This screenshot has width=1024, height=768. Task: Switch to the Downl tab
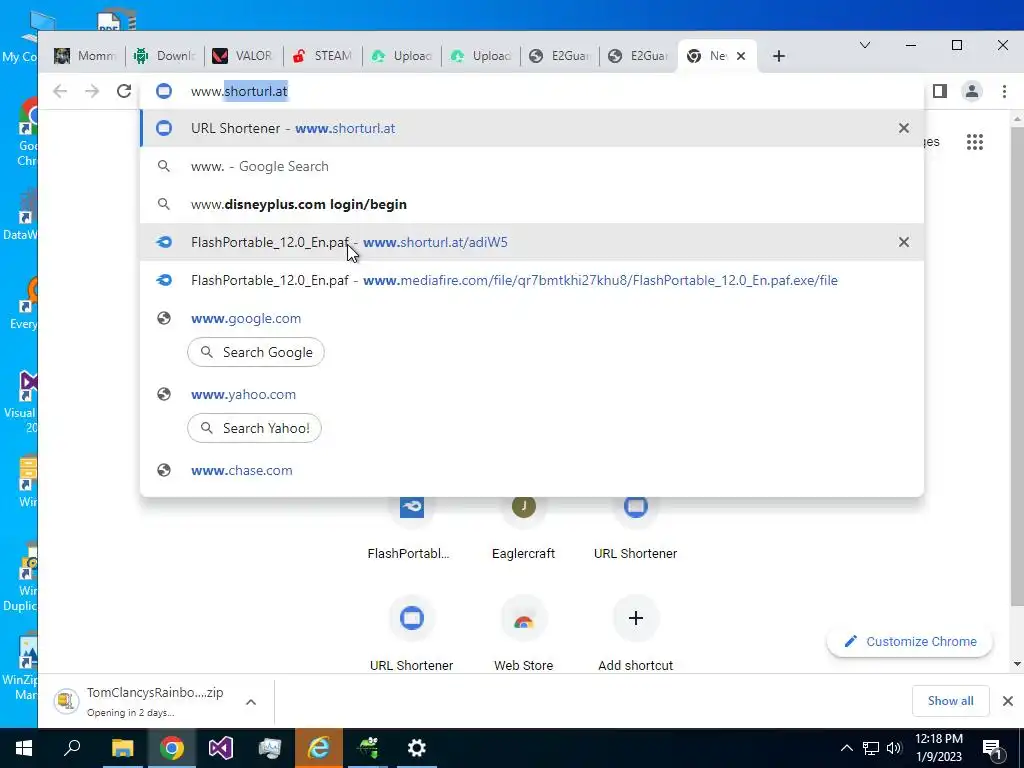click(164, 56)
